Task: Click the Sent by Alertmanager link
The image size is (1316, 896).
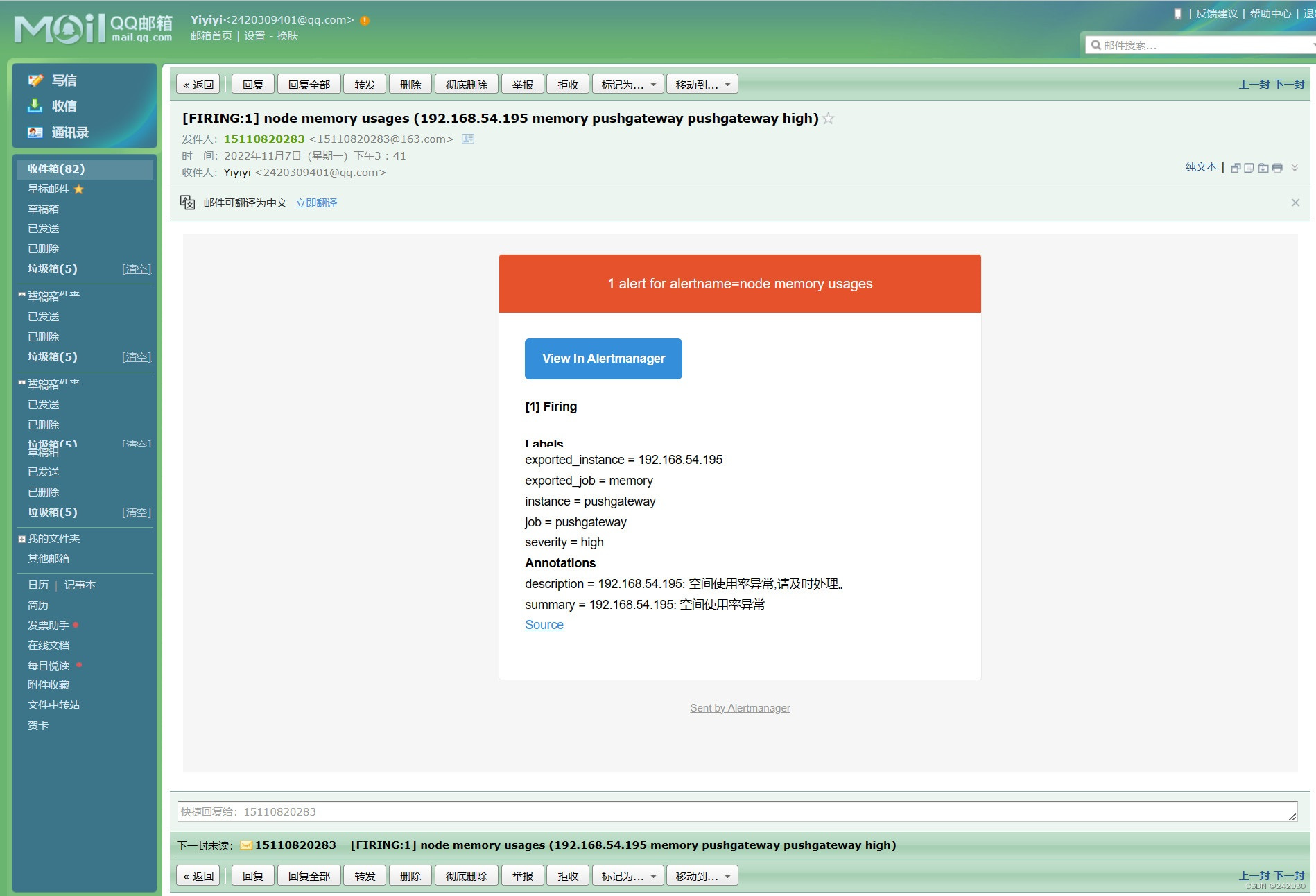Action: tap(740, 708)
